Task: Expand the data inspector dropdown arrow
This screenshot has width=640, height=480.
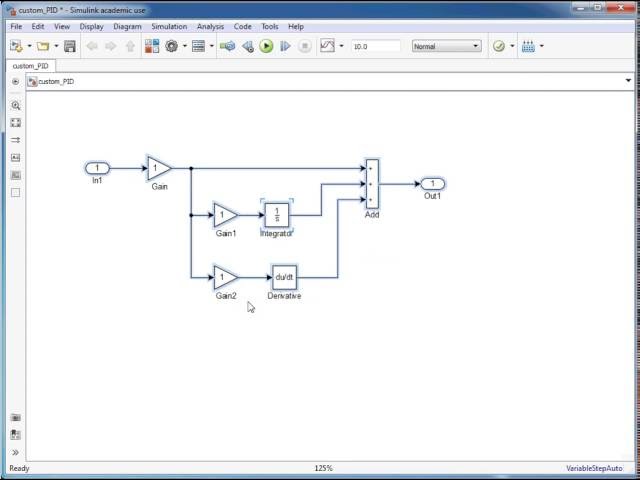Action: click(341, 46)
